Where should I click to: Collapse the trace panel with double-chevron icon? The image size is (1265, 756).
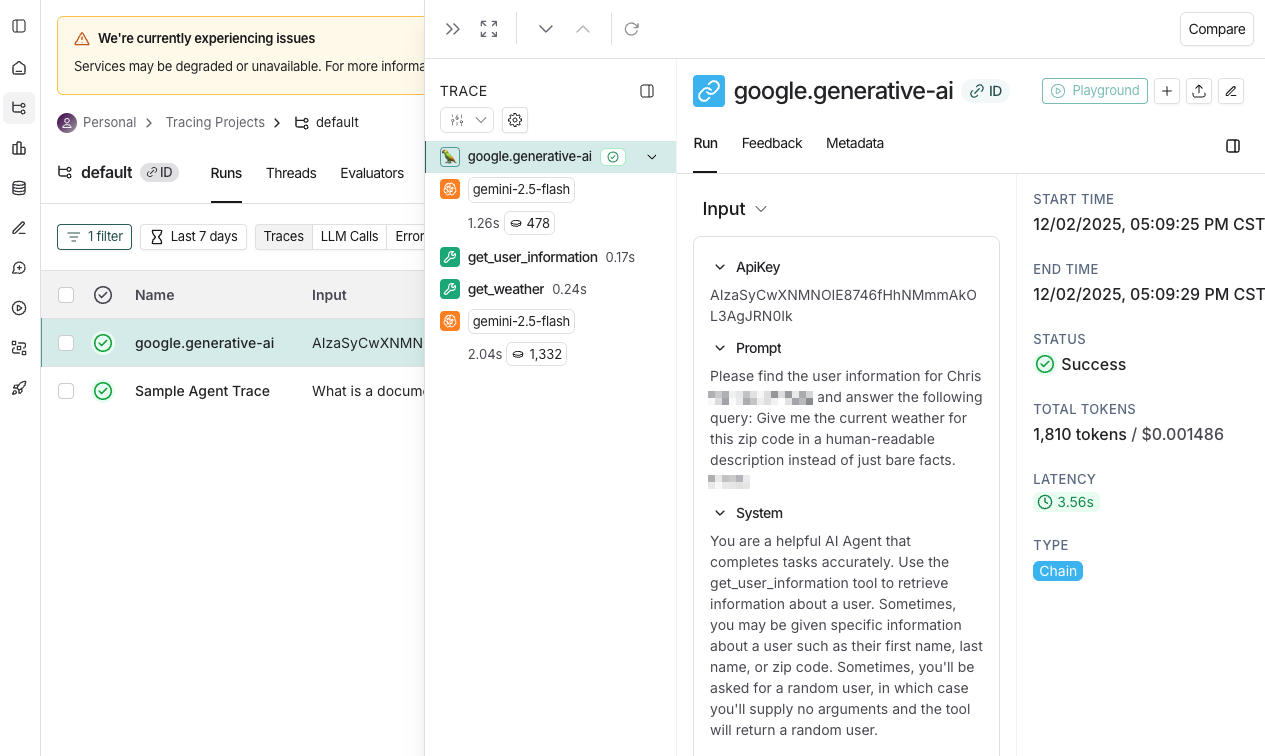(x=453, y=29)
